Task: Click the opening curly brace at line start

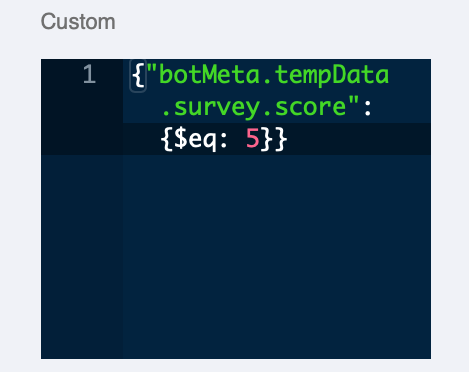Action: pyautogui.click(x=138, y=76)
